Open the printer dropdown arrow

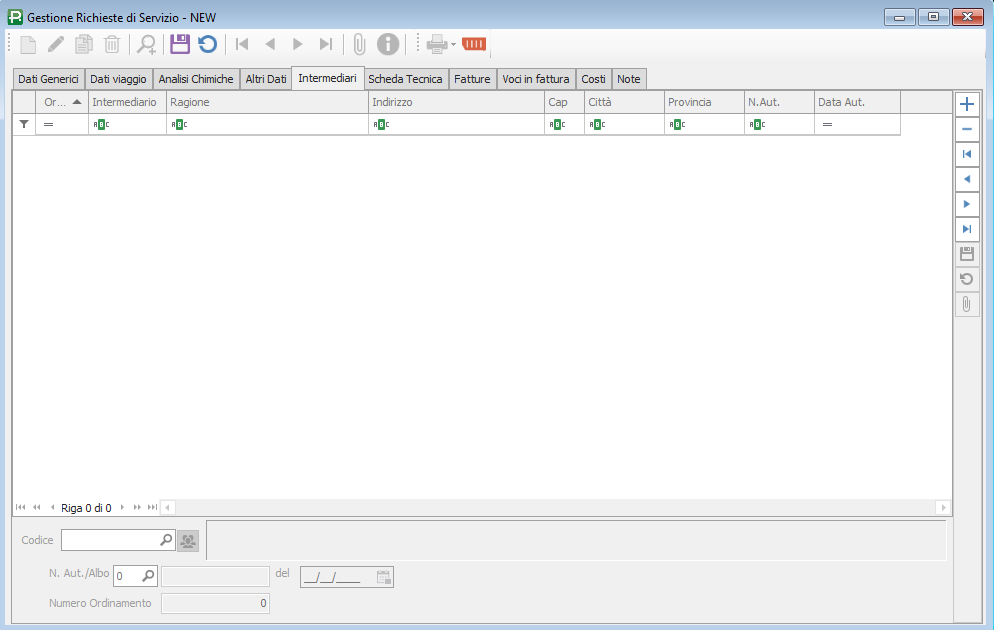453,44
